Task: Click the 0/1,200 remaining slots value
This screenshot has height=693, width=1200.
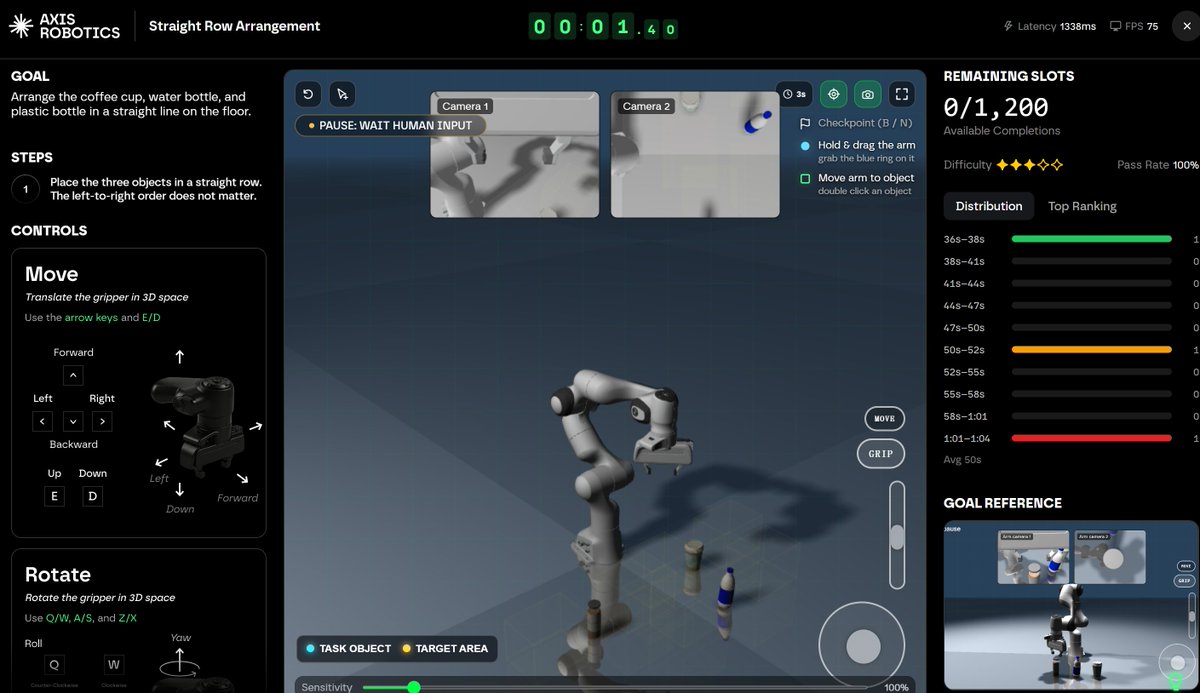Action: [996, 107]
